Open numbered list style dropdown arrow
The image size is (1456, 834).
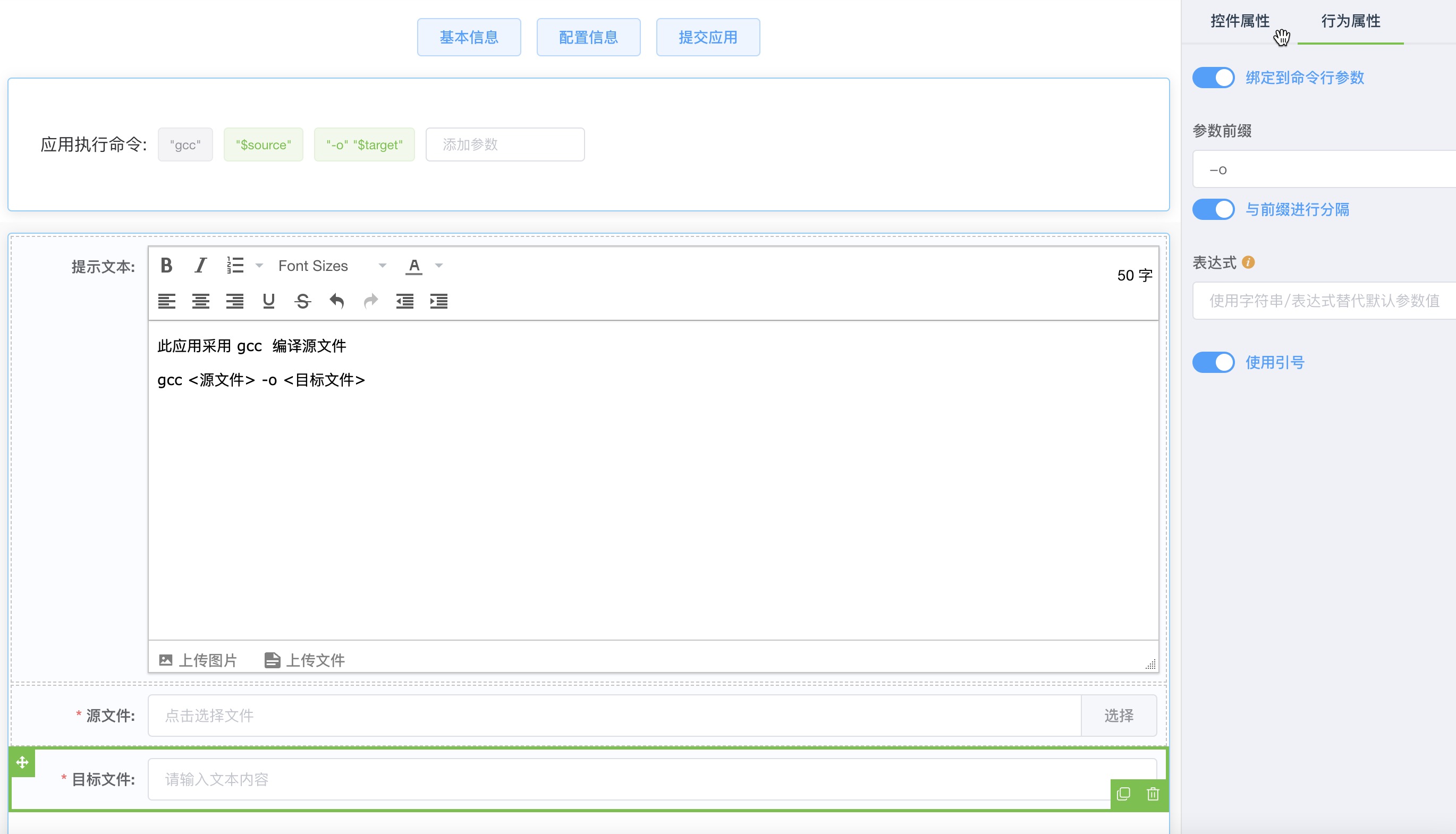click(x=259, y=266)
